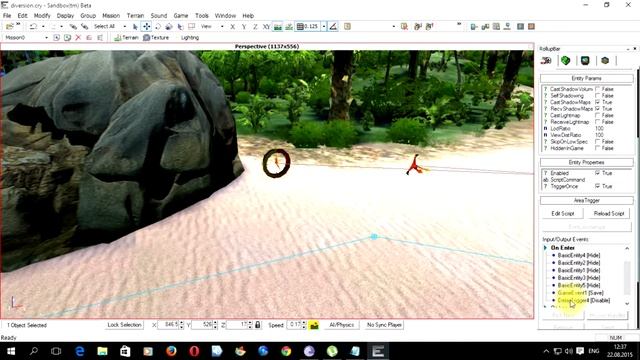Toggle CastLightmap checkbox
Screen dimensions: 640x360
[598, 116]
